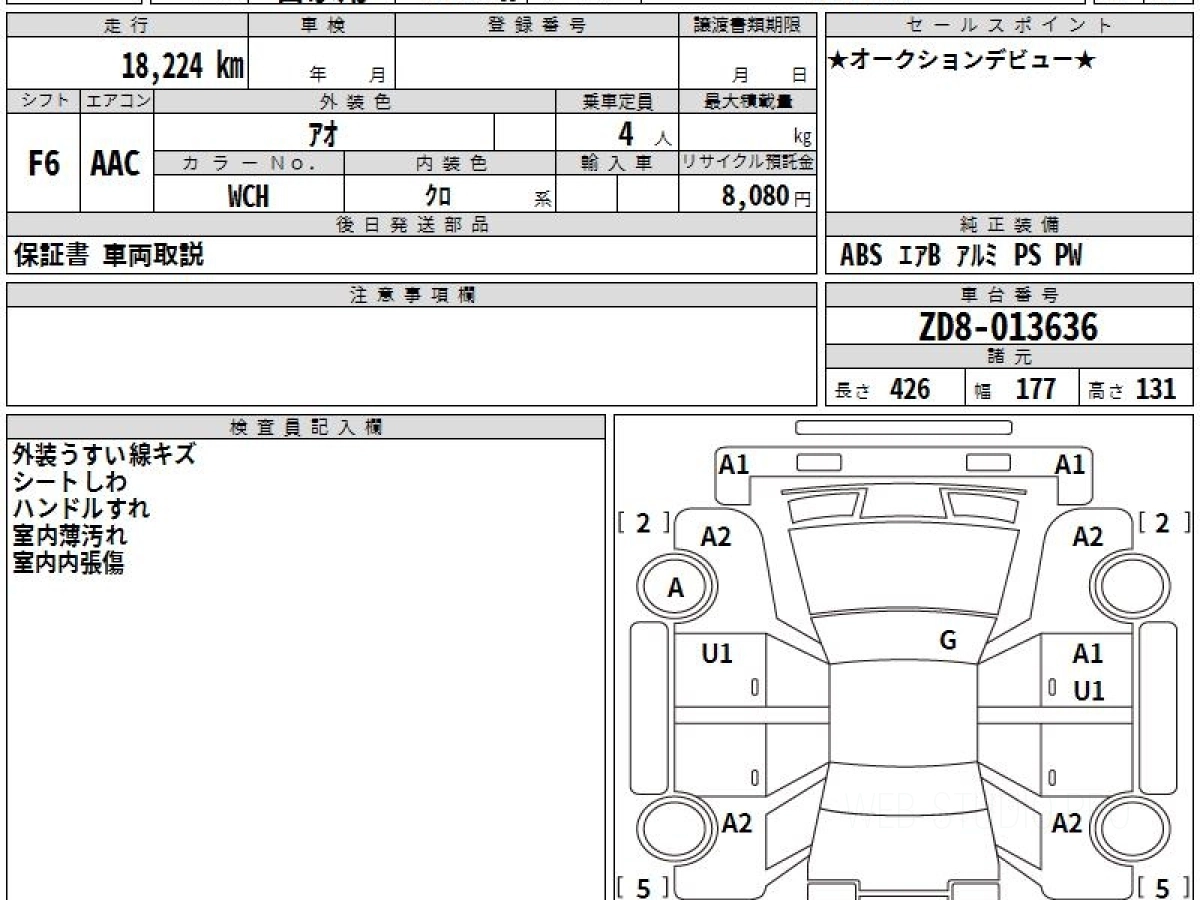Select the 外装うすい線キズ inspector note

coord(104,455)
